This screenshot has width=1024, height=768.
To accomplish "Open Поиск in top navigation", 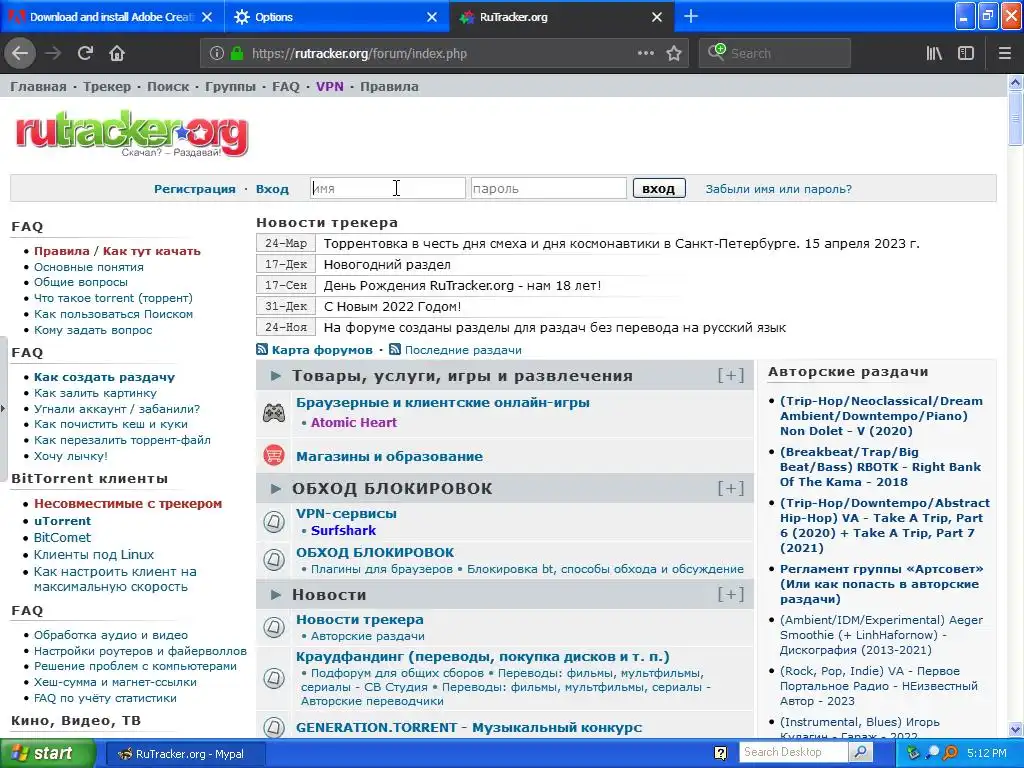I will coord(168,86).
